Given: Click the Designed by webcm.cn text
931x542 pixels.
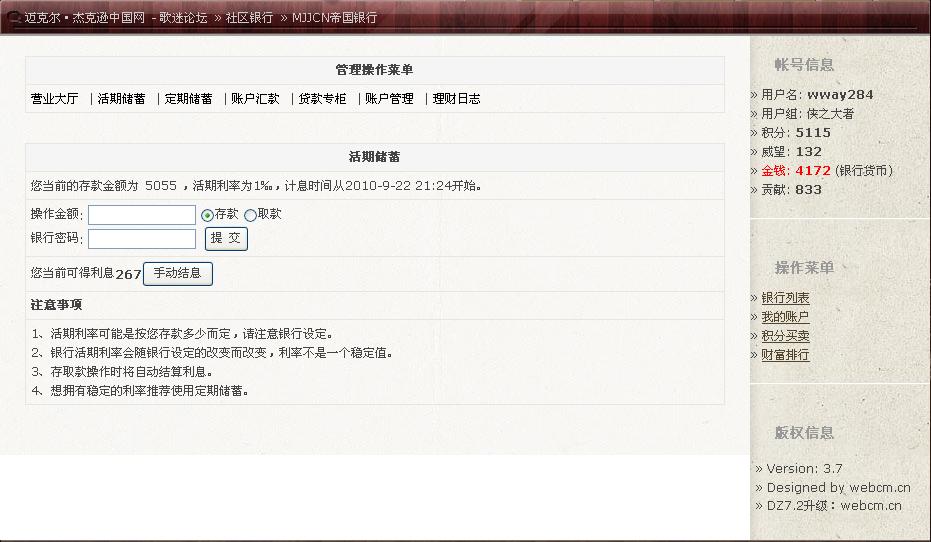Looking at the screenshot, I should [838, 487].
